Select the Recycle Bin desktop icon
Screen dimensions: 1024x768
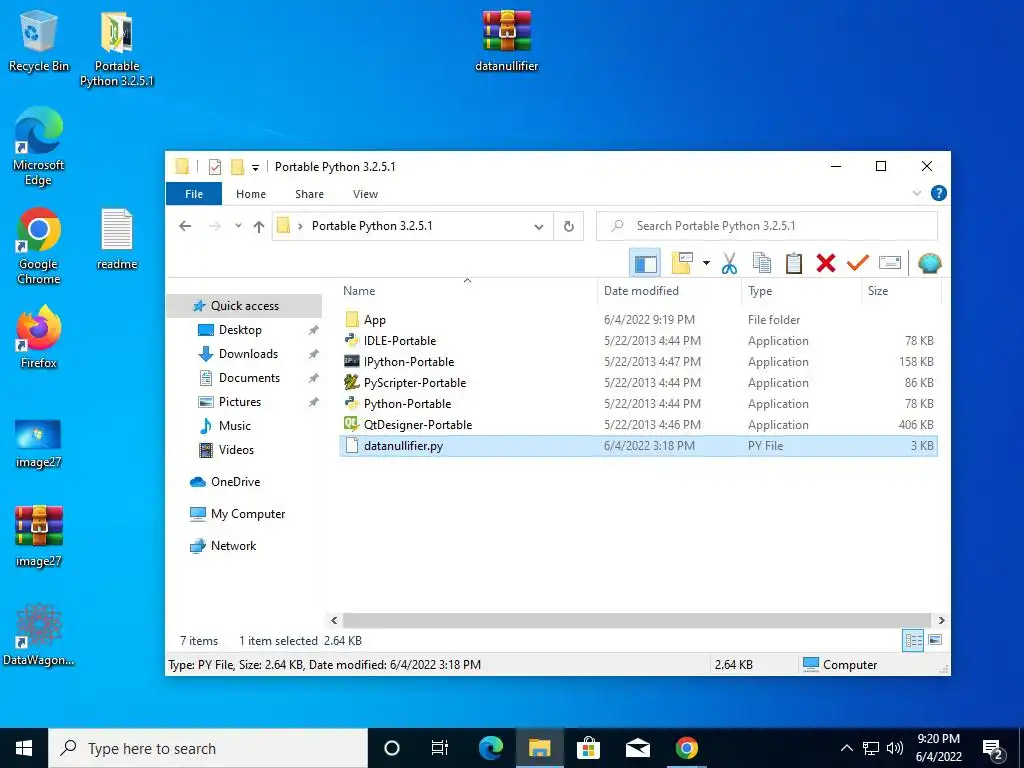pyautogui.click(x=39, y=41)
